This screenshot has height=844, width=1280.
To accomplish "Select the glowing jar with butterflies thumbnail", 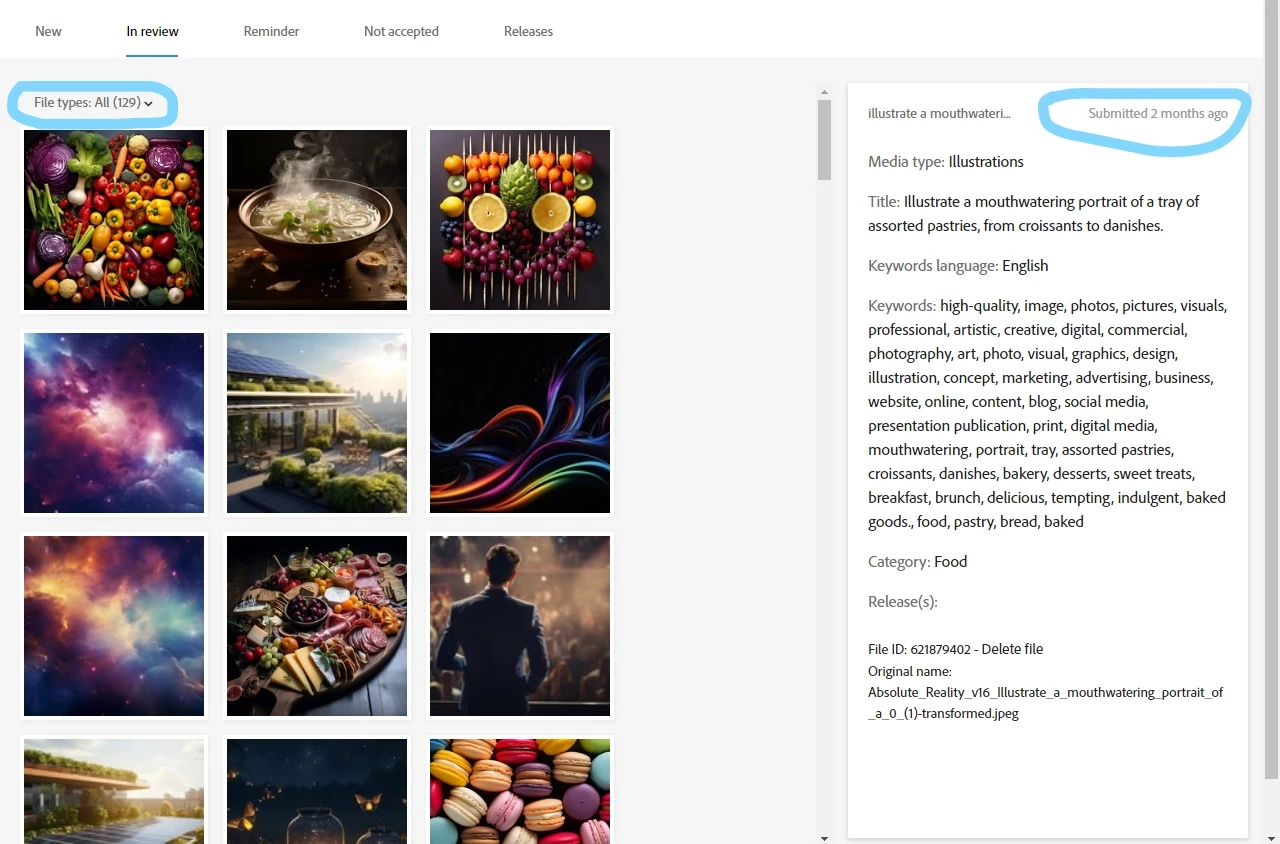I will click(x=317, y=791).
